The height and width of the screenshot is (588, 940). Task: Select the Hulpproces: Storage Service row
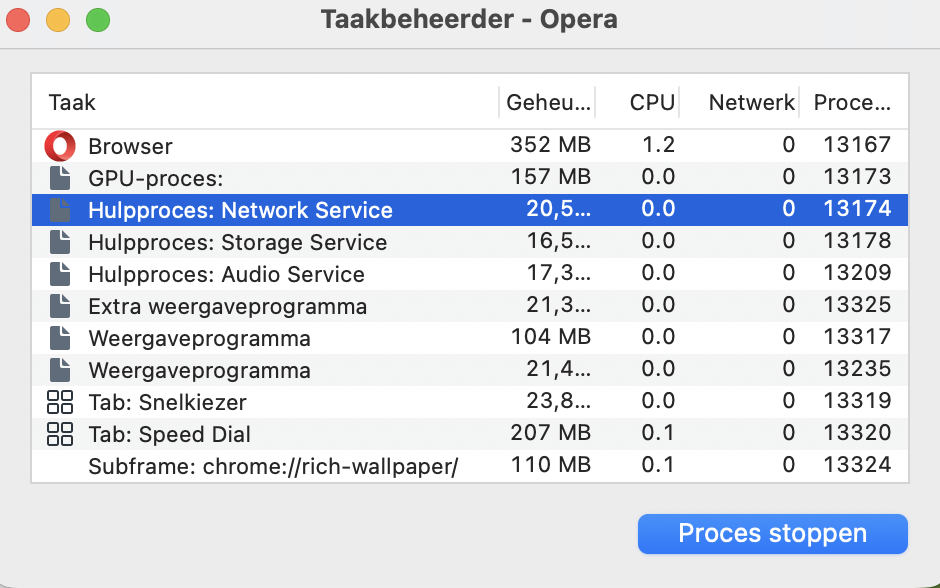pyautogui.click(x=300, y=241)
